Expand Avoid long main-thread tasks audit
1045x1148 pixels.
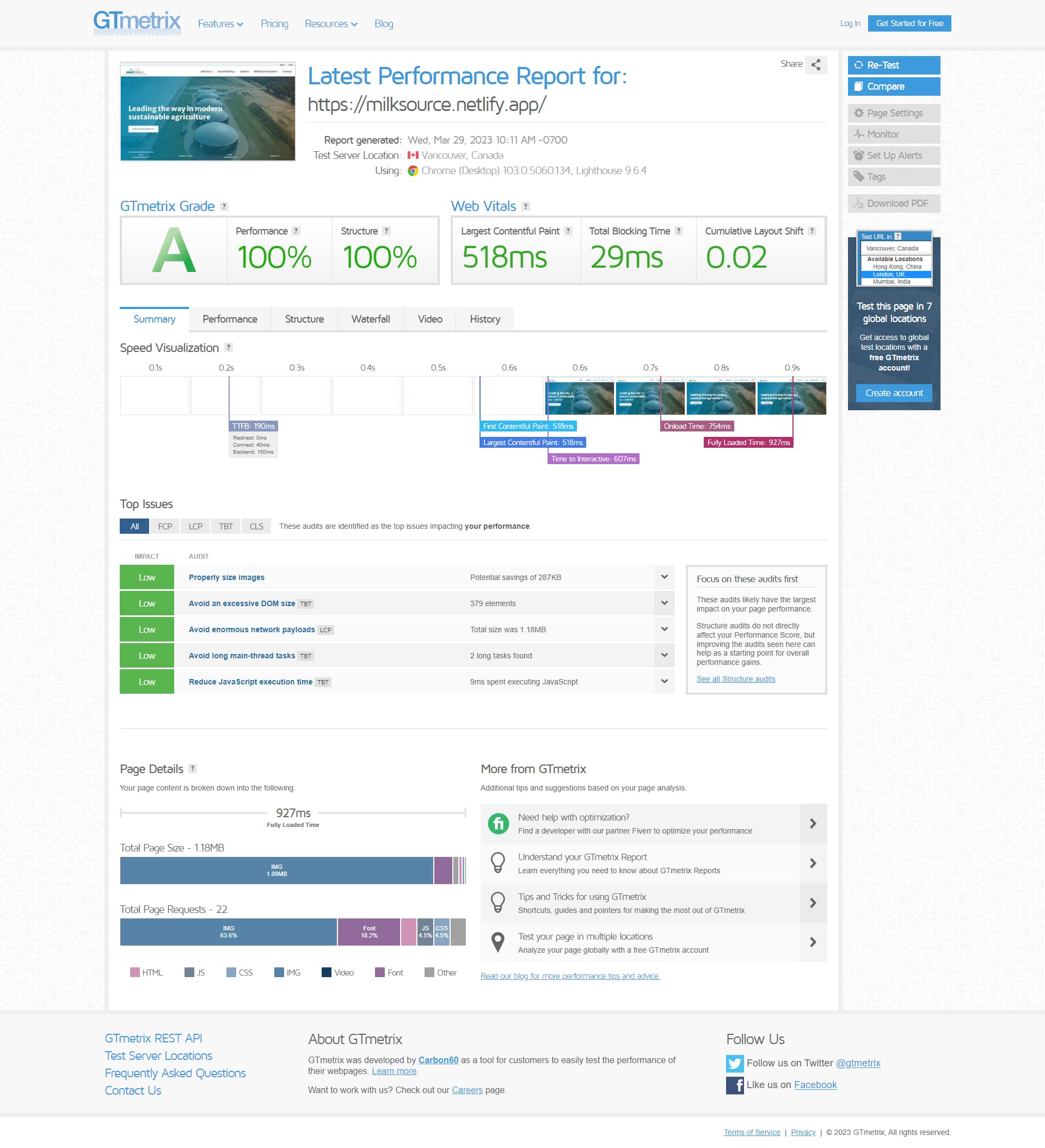tap(665, 656)
